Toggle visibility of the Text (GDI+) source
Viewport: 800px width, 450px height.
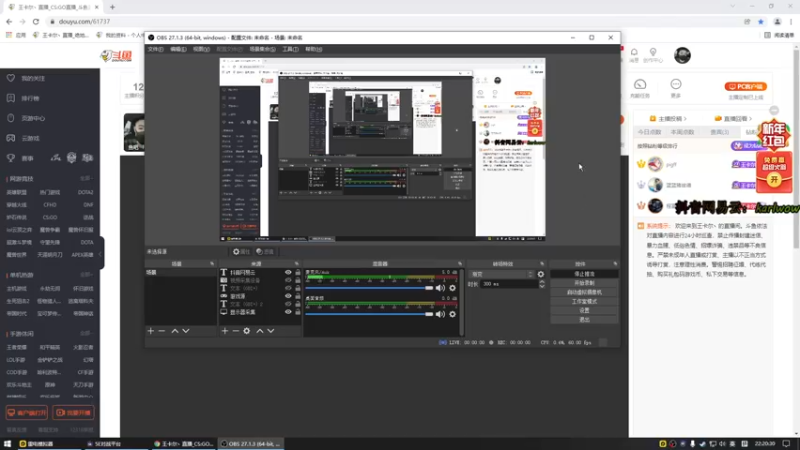tap(288, 288)
